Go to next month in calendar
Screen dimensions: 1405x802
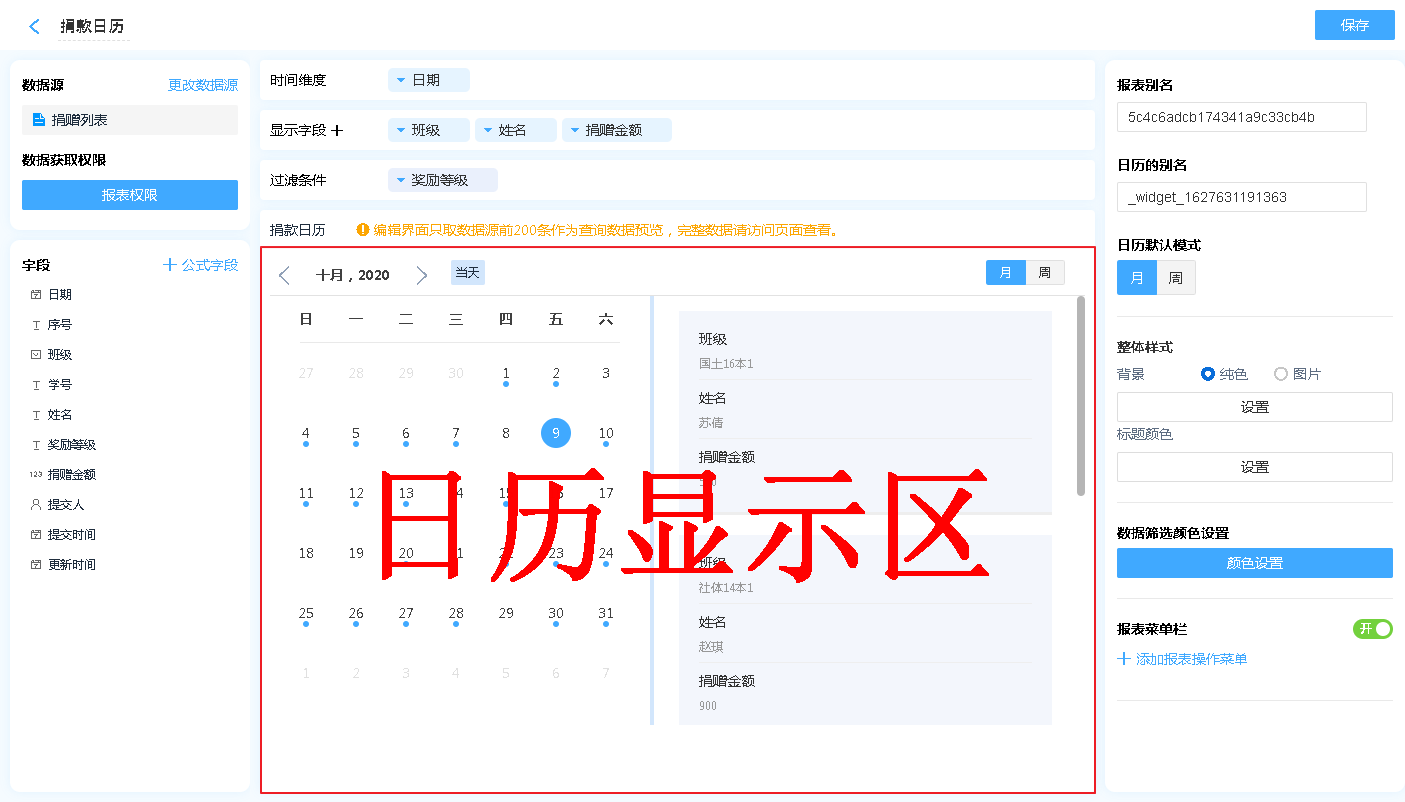tap(421, 275)
